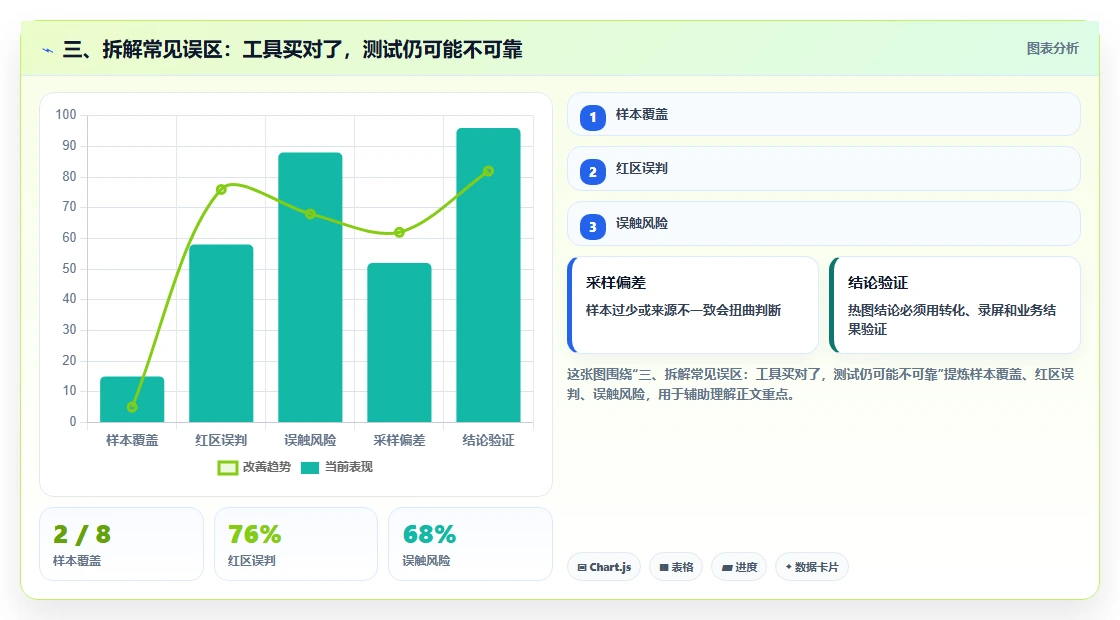Click the y-axis value 50
1120x620 pixels.
tap(69, 269)
